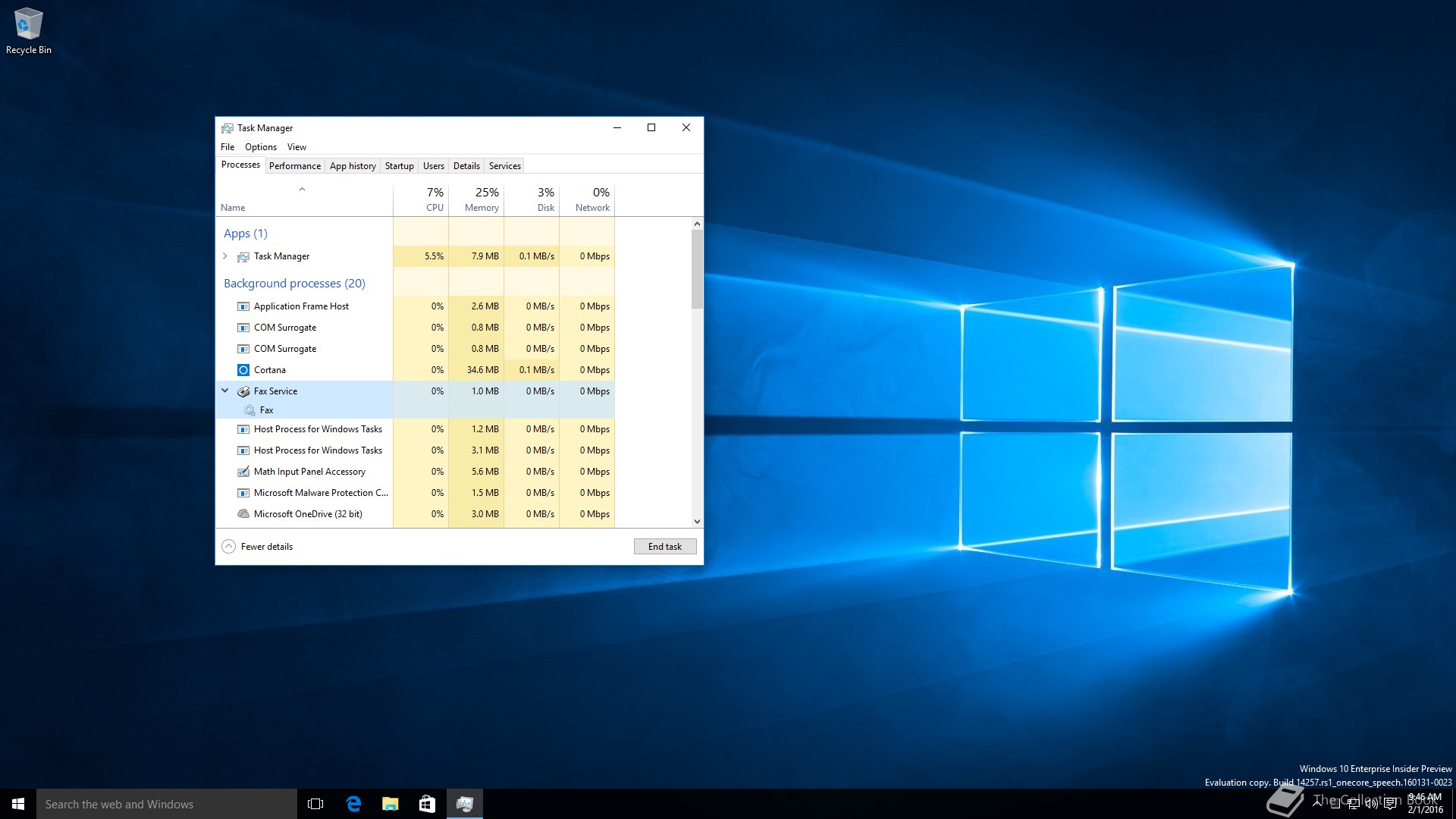Select the Host Process row using 3.1 MB
Image resolution: width=1456 pixels, height=819 pixels.
[416, 450]
